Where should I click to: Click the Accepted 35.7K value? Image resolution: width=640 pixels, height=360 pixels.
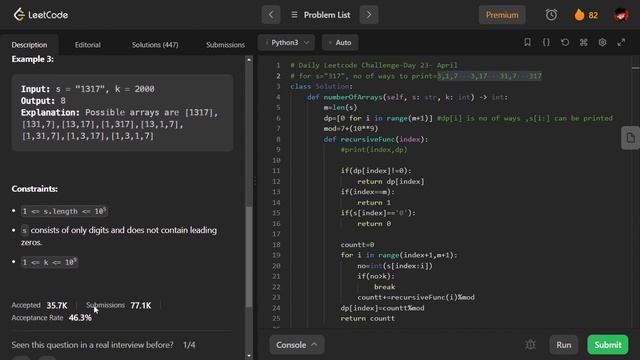57,305
